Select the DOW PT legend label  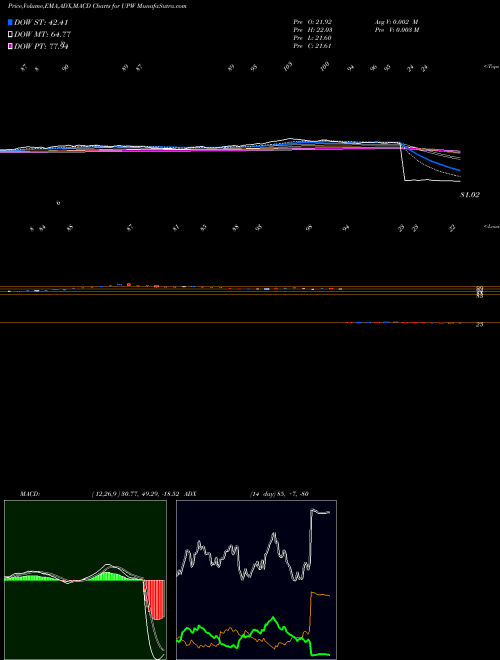coord(41,46)
